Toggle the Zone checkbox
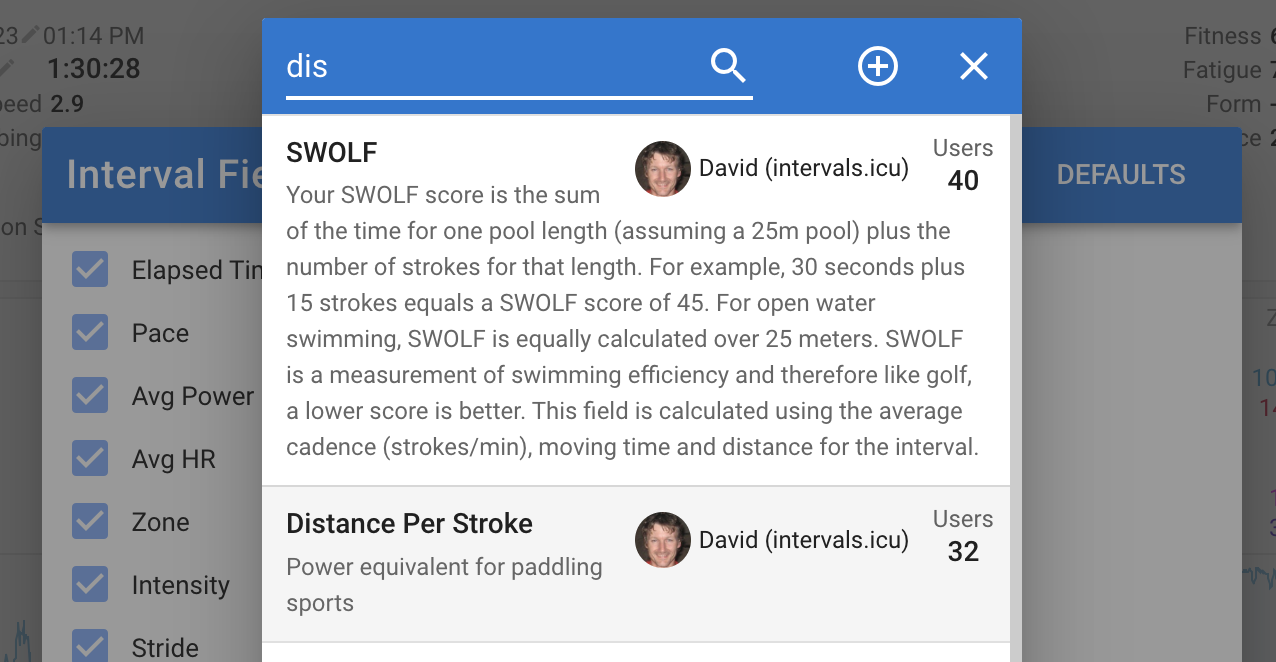This screenshot has height=662, width=1276. click(90, 522)
